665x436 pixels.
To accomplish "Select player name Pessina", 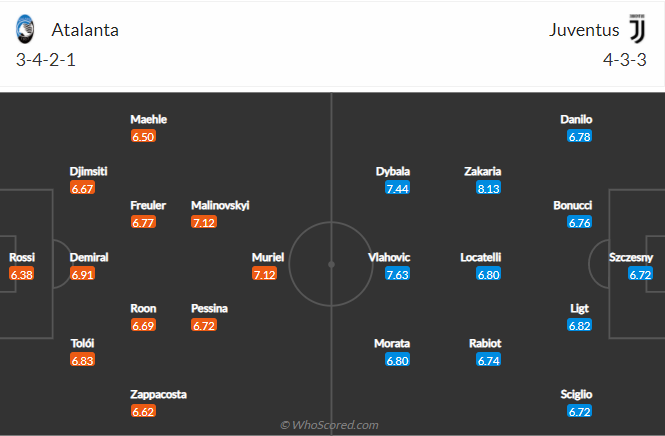I will 212,308.
